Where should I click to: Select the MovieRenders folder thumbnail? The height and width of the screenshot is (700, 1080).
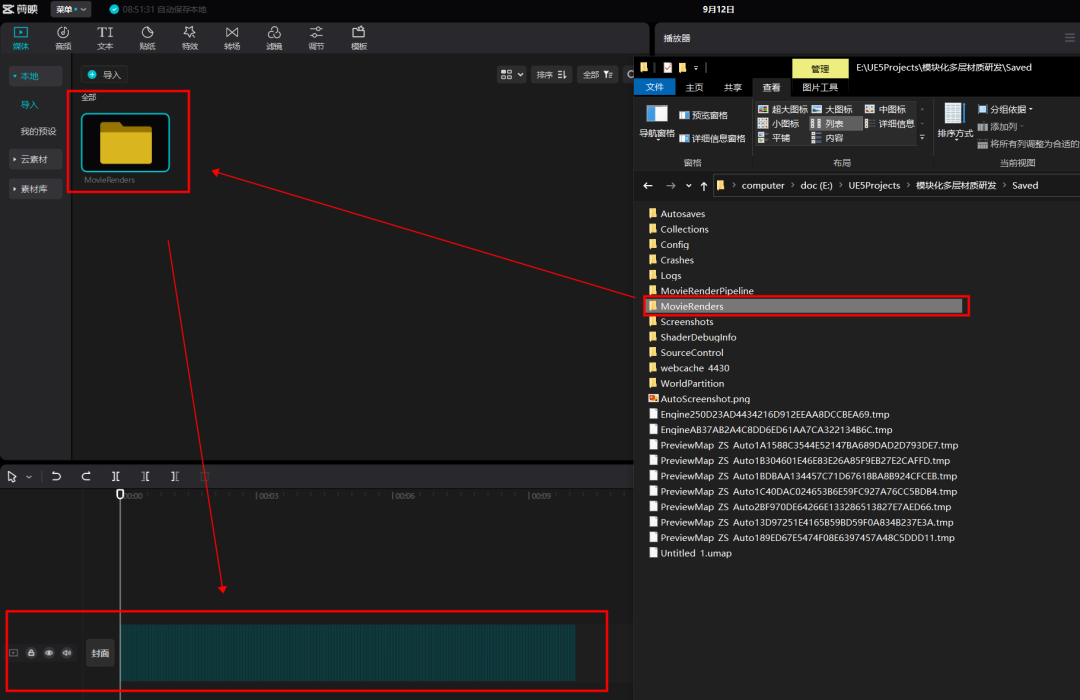(126, 143)
